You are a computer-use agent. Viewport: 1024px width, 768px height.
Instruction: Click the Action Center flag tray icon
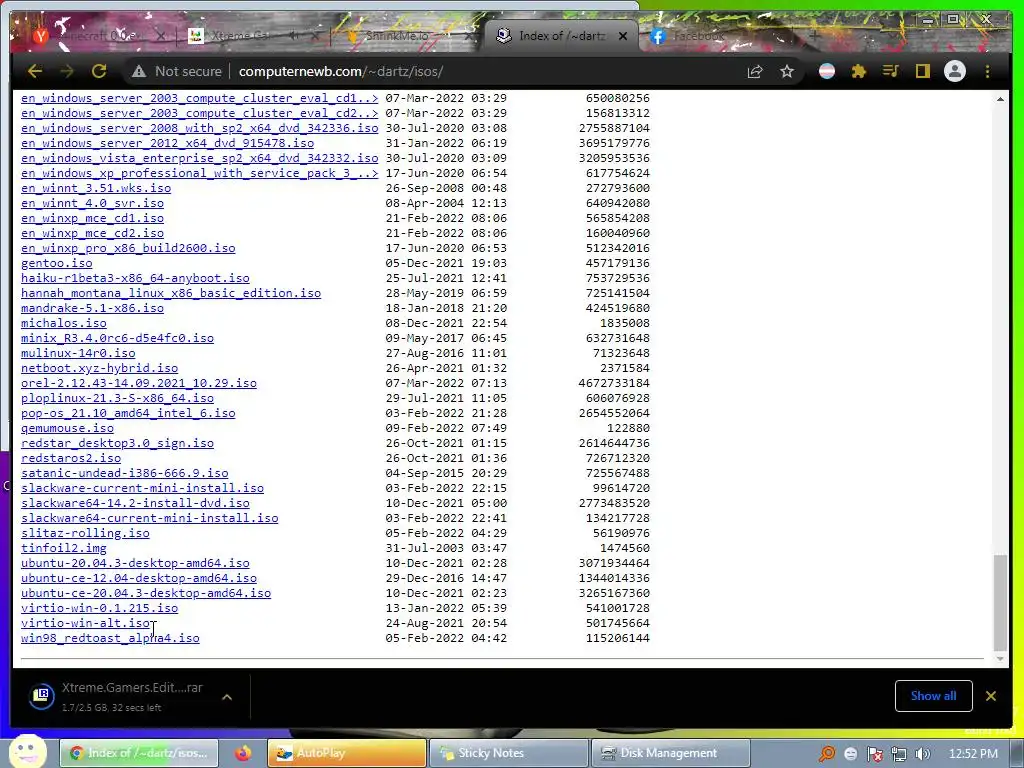[874, 754]
